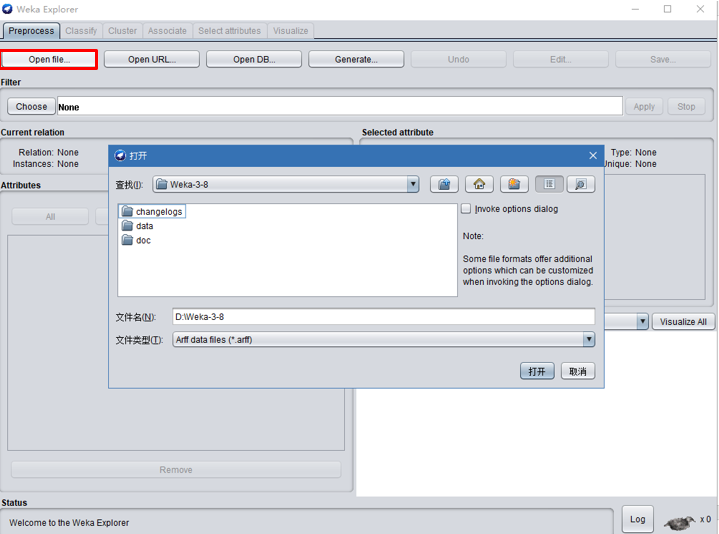Create a new folder with toolbar icon
This screenshot has height=534, width=719.
pyautogui.click(x=514, y=184)
